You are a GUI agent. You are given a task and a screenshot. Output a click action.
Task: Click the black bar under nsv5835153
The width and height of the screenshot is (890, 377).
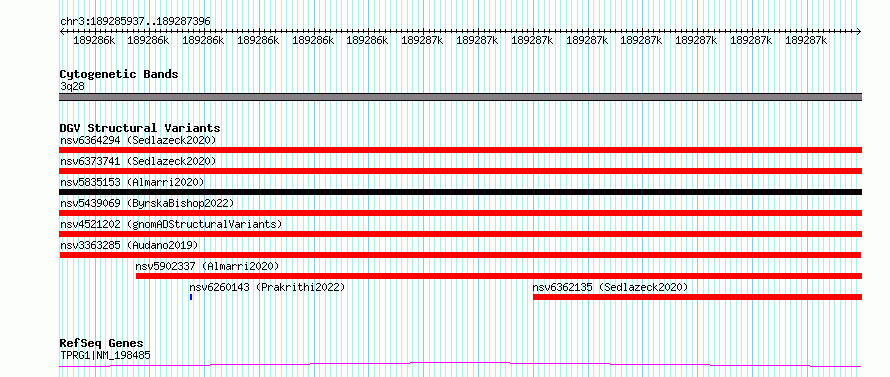[460, 192]
